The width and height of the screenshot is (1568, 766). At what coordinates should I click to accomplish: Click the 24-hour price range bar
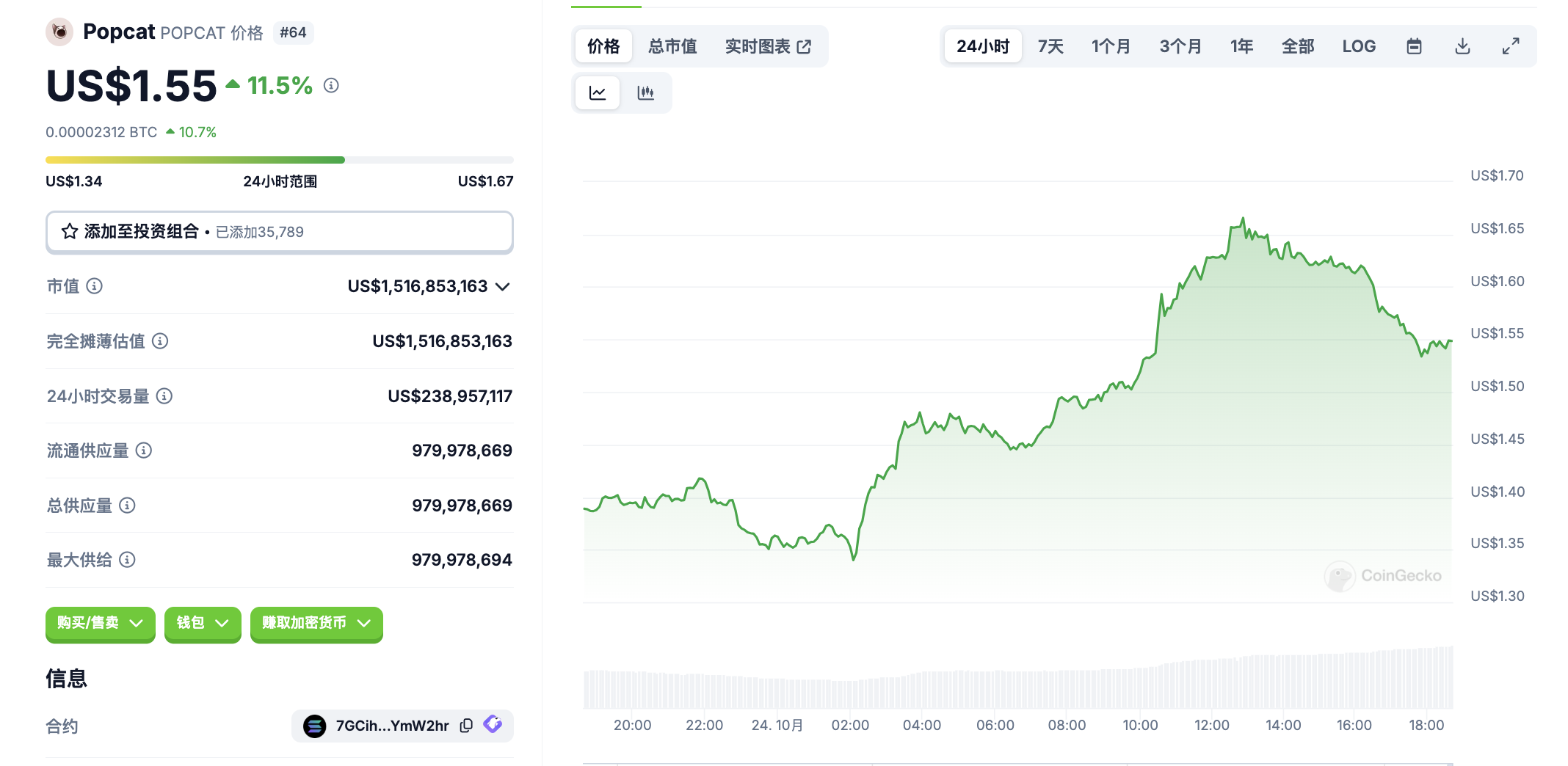[x=279, y=160]
